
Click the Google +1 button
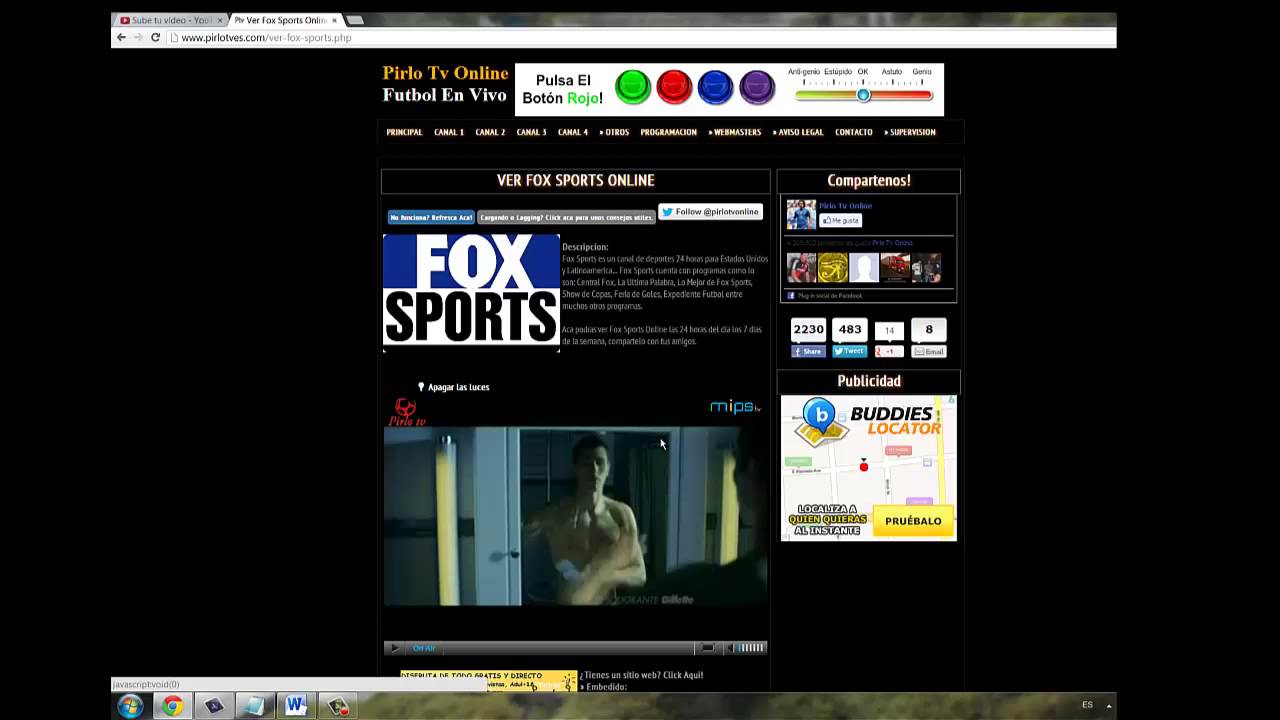[889, 352]
